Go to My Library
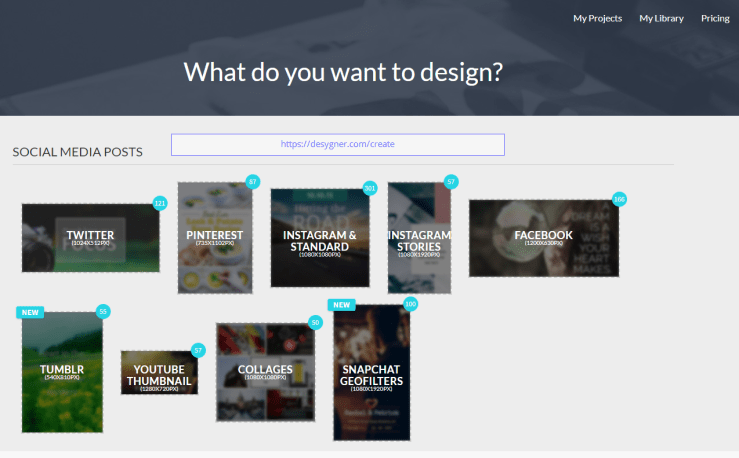Image resolution: width=739 pixels, height=458 pixels. [x=660, y=18]
